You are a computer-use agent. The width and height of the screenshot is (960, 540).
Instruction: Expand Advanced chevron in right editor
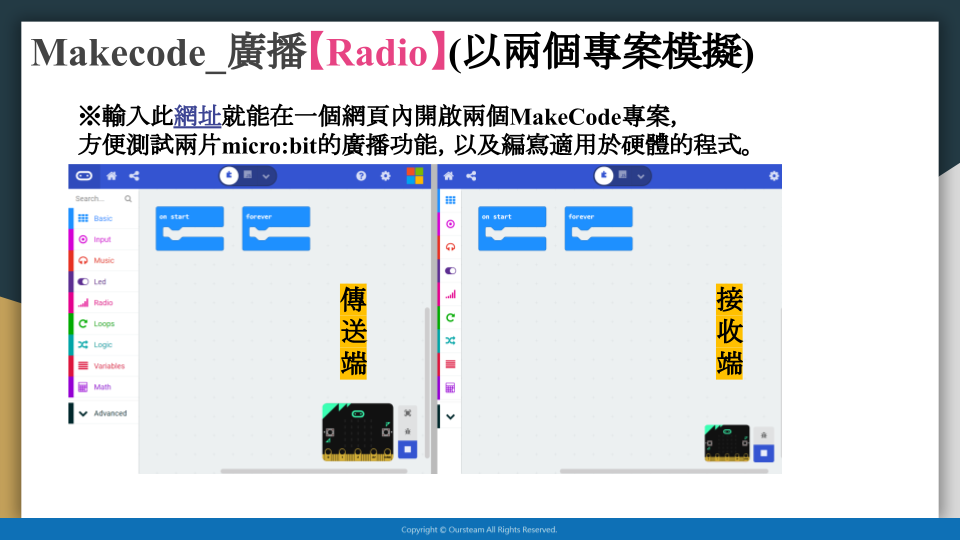pyautogui.click(x=451, y=417)
